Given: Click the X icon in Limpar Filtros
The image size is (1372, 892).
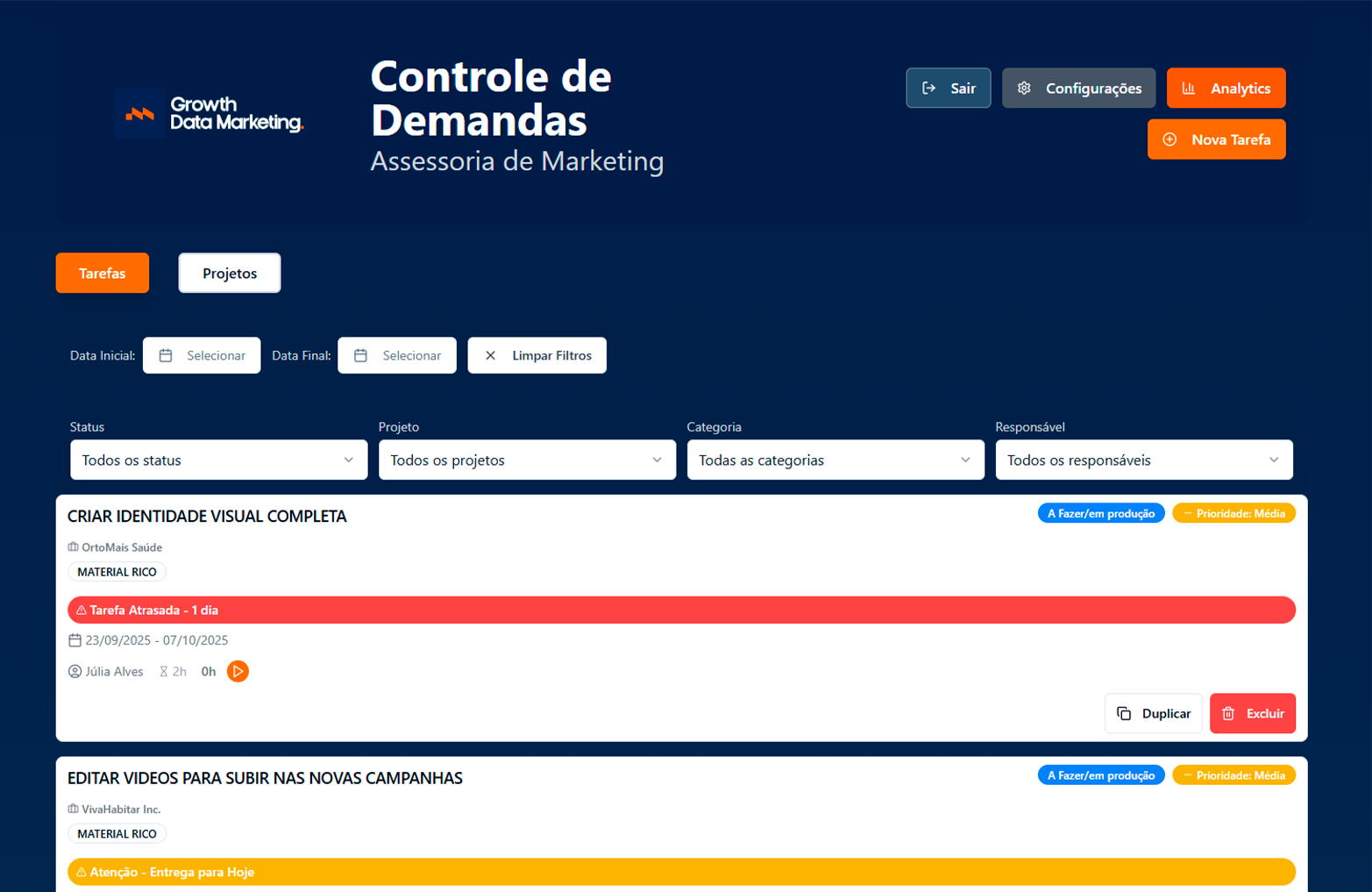Looking at the screenshot, I should [490, 355].
